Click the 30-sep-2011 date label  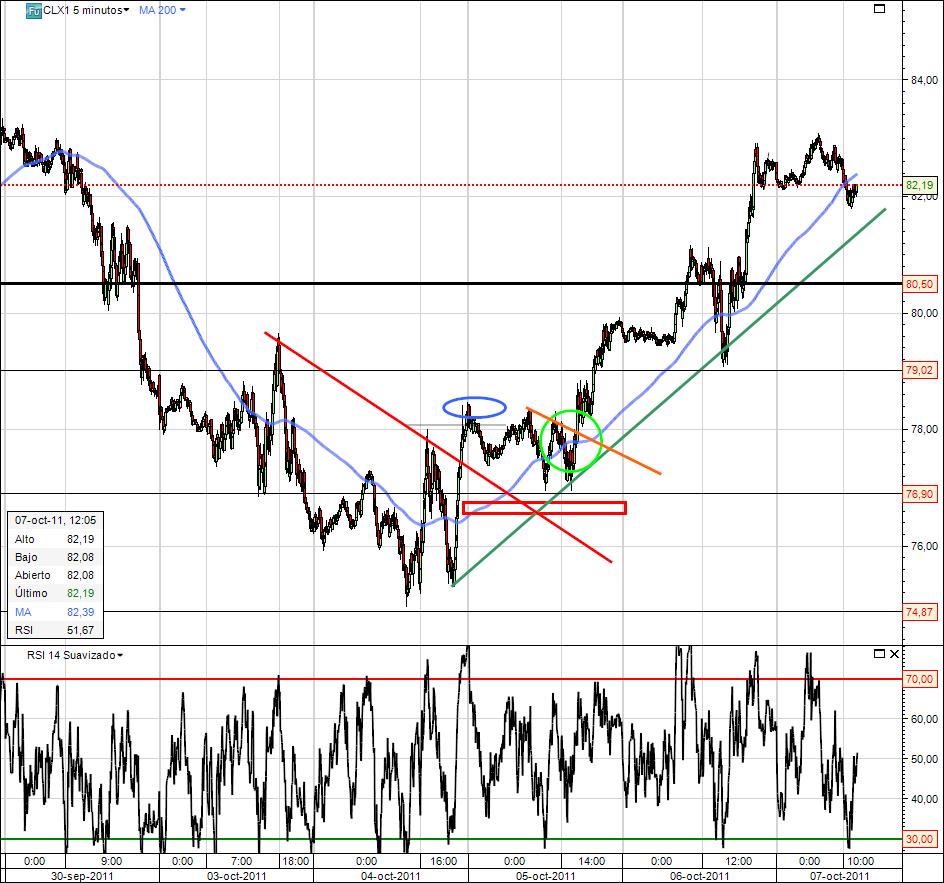tap(82, 876)
